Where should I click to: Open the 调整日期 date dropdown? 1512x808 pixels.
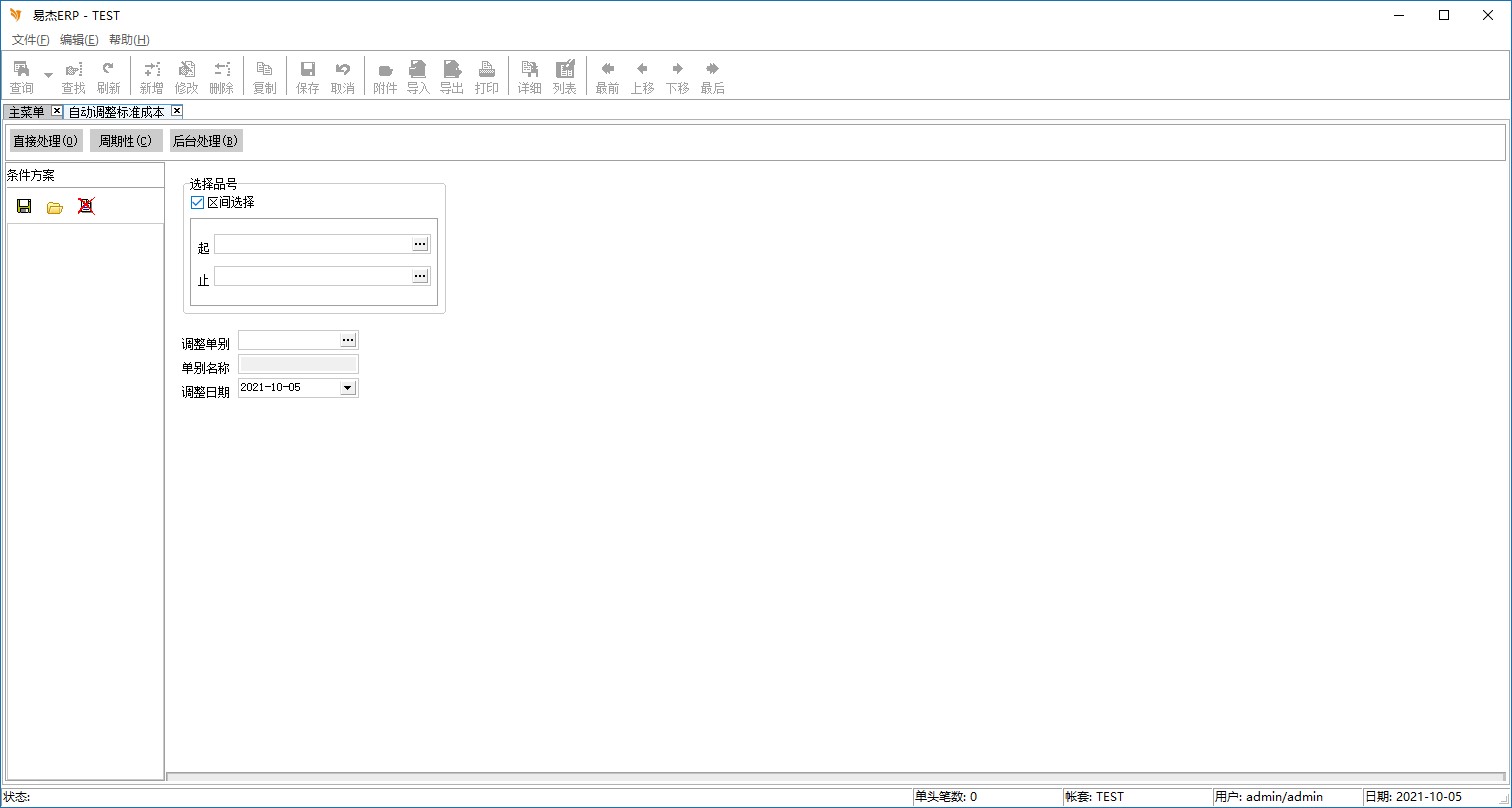click(348, 388)
